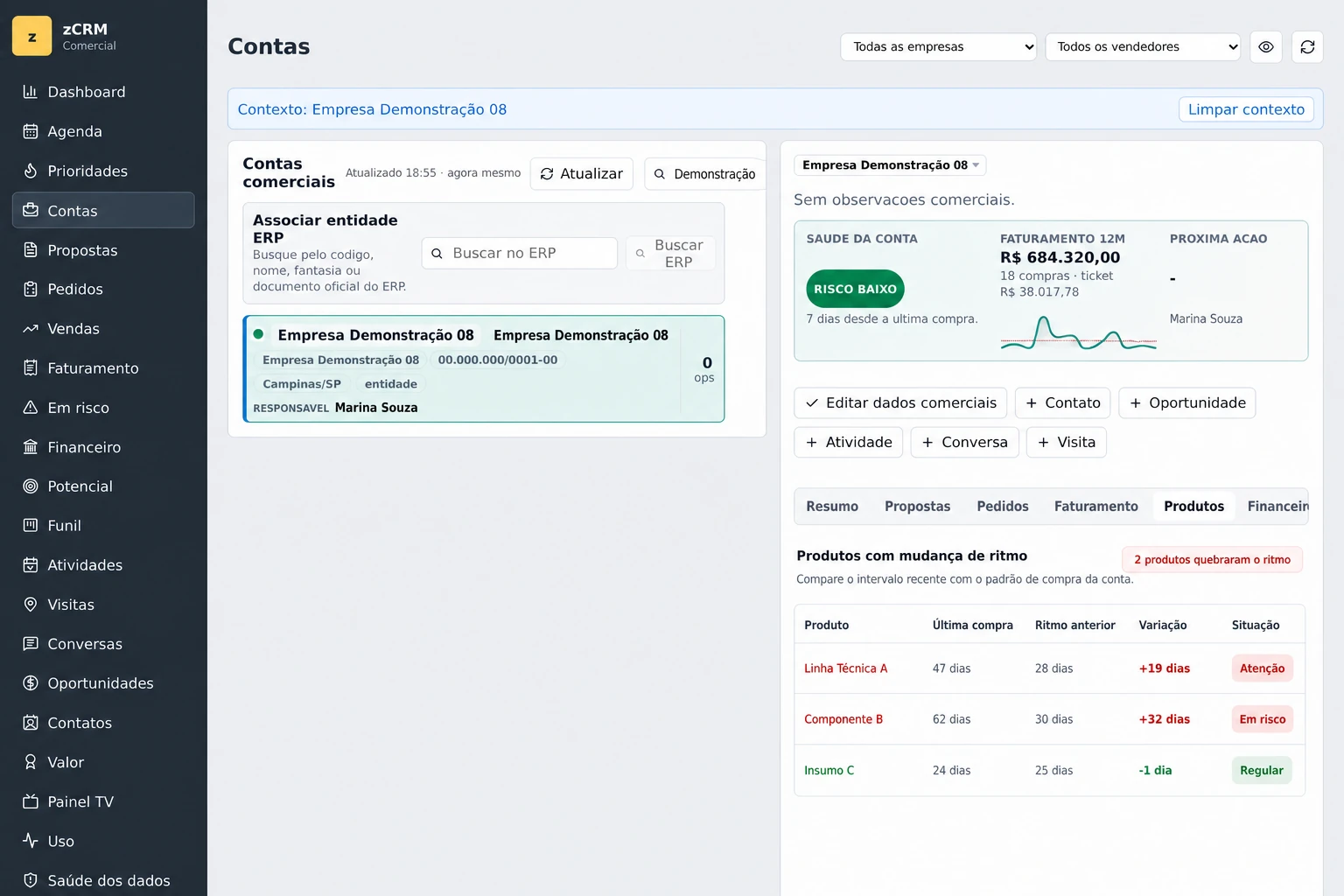Focus the Demonstração search field
This screenshot has width=1344, height=896.
tap(705, 173)
